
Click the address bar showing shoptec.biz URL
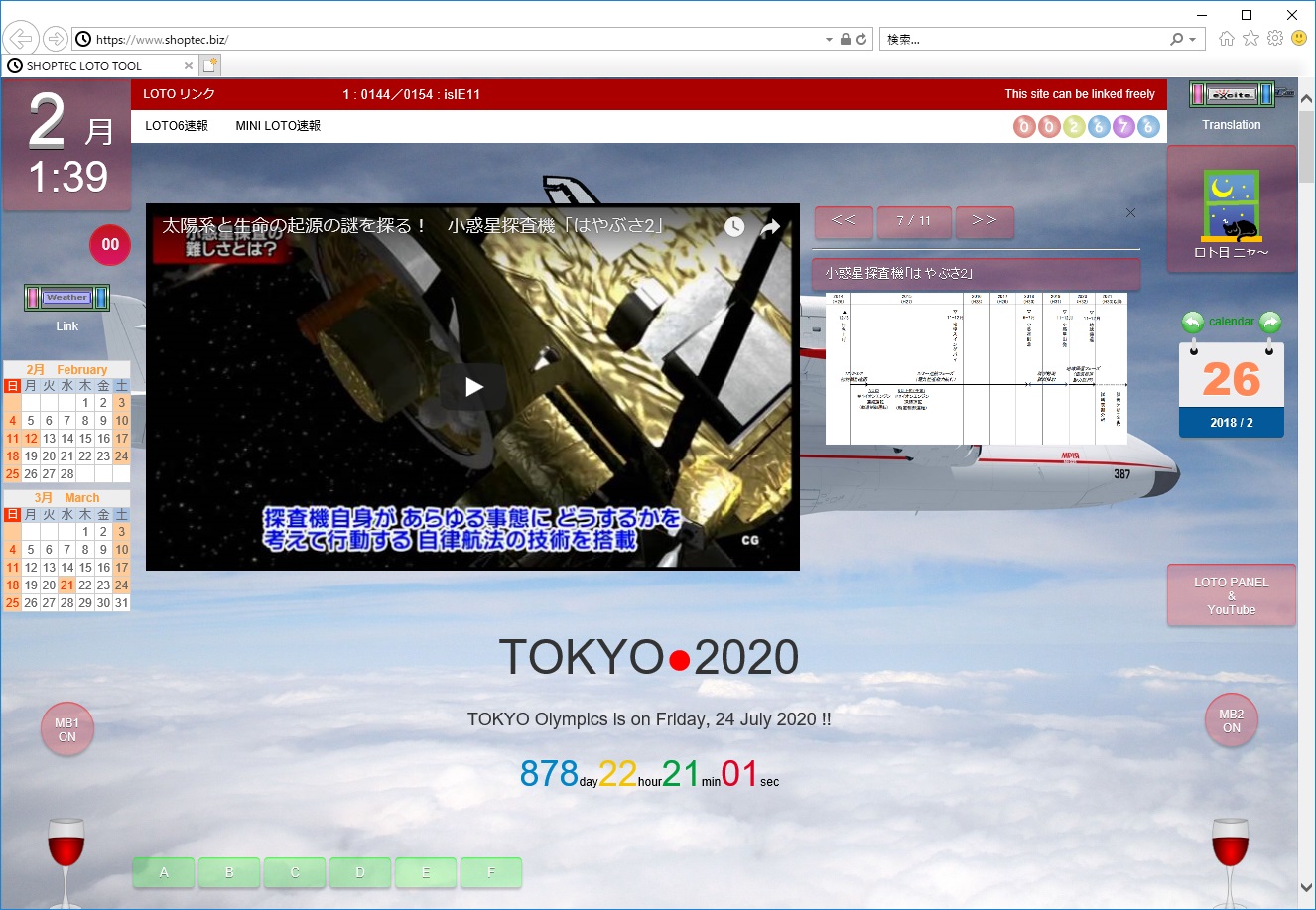tap(447, 39)
